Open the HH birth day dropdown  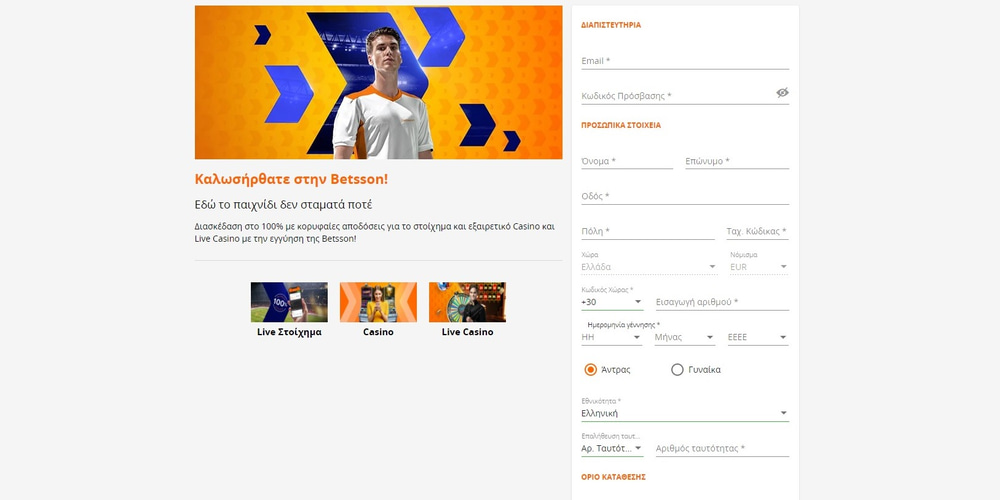pyautogui.click(x=611, y=337)
